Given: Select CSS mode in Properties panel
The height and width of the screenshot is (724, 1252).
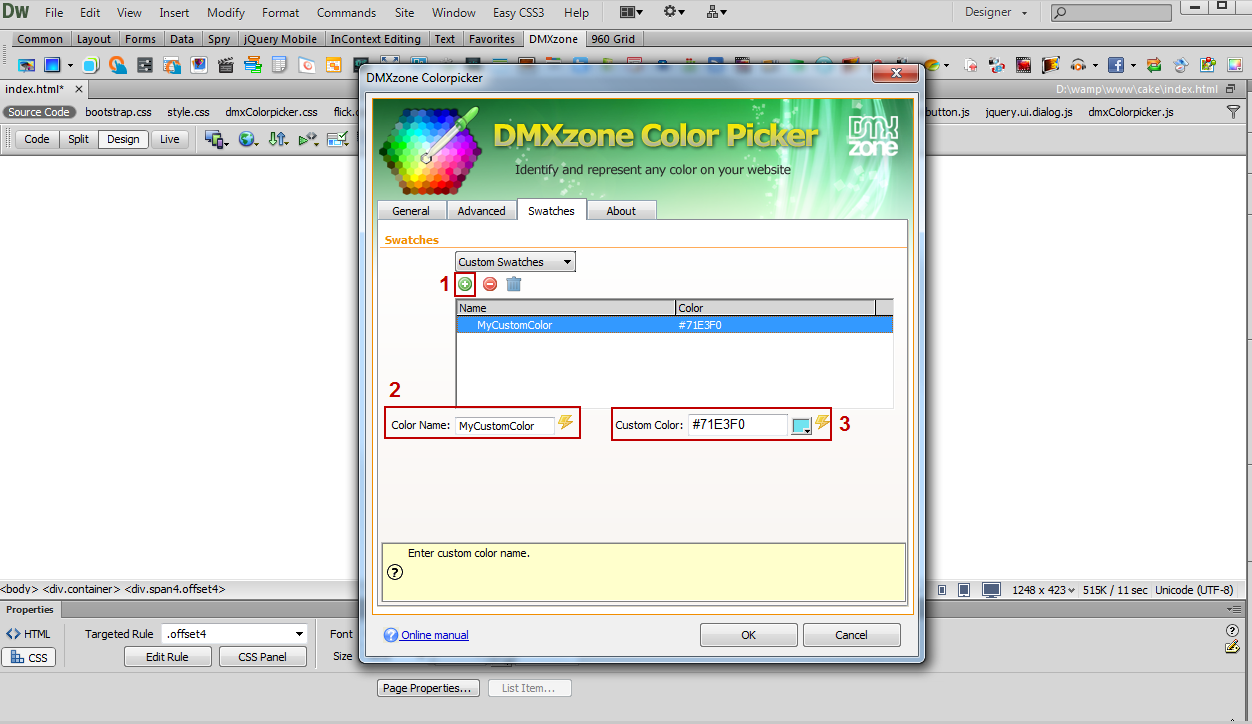Looking at the screenshot, I should click(28, 658).
